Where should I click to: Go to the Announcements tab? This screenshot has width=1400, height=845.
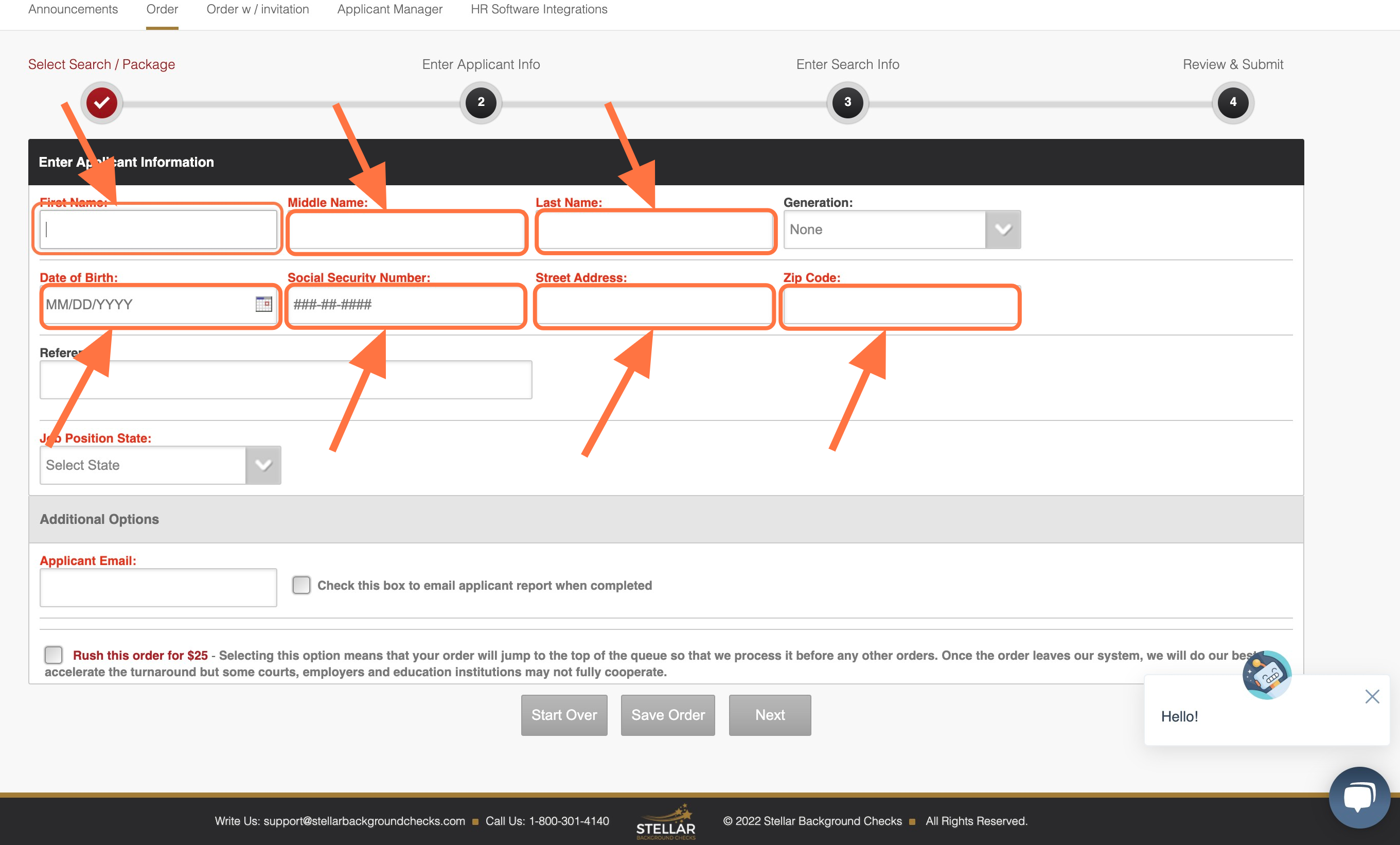click(x=73, y=9)
